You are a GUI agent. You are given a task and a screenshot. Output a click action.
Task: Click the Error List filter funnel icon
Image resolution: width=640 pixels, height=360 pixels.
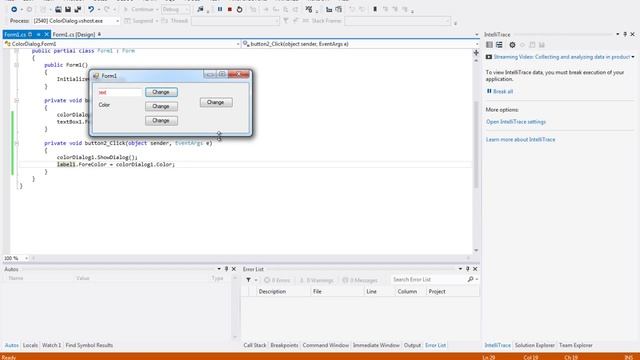point(248,280)
